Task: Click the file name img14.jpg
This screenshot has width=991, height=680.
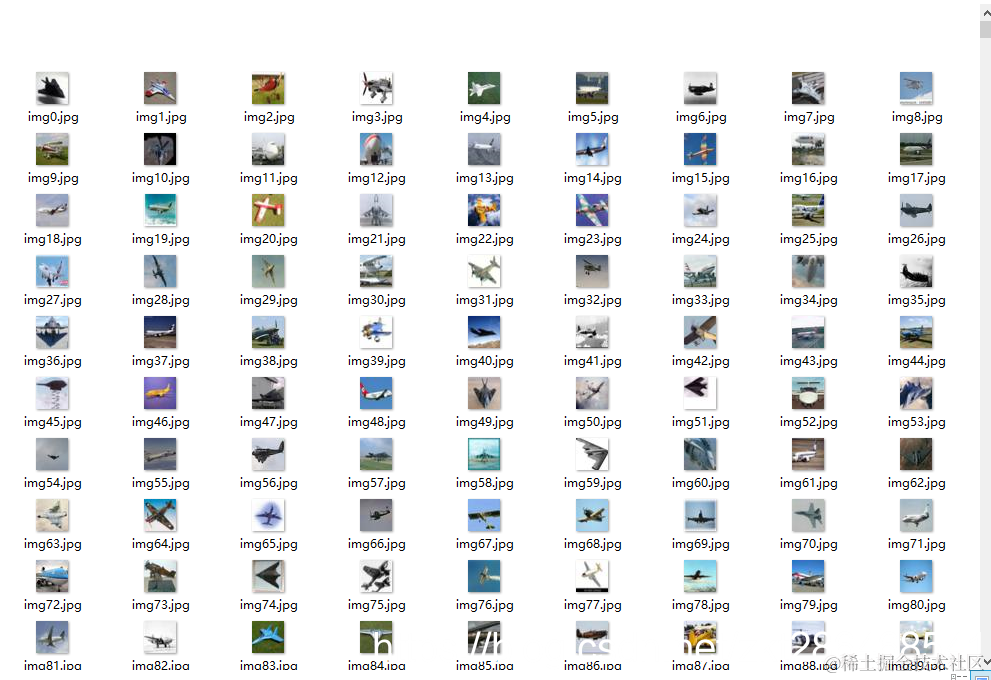Action: [x=593, y=178]
